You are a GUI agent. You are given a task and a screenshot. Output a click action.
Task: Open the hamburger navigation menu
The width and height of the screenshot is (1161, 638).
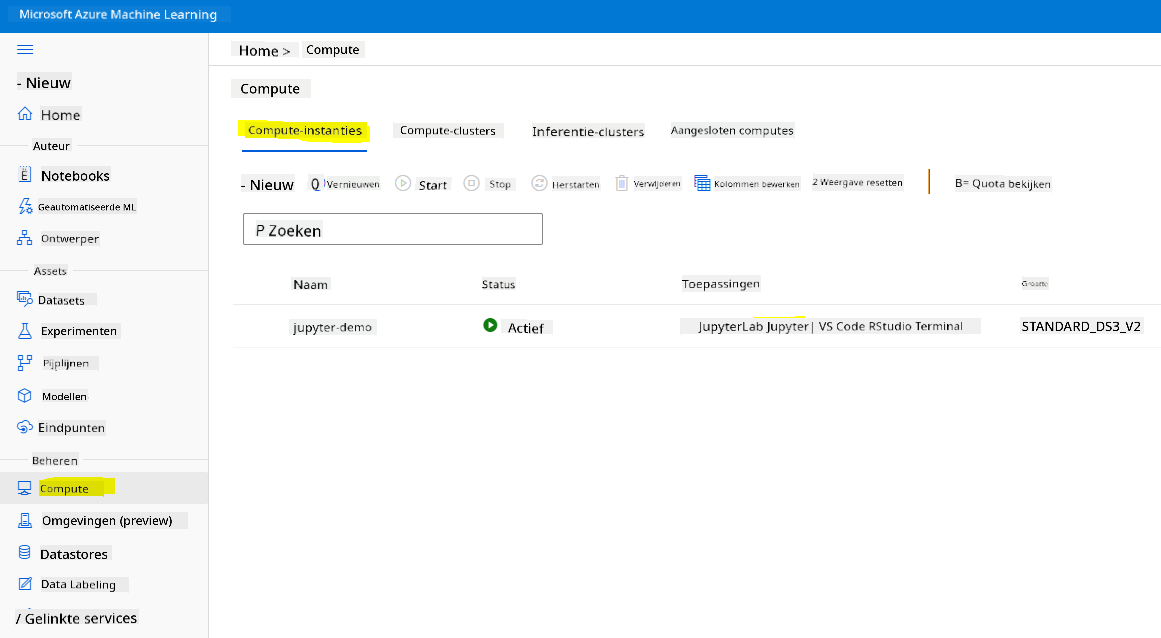25,50
